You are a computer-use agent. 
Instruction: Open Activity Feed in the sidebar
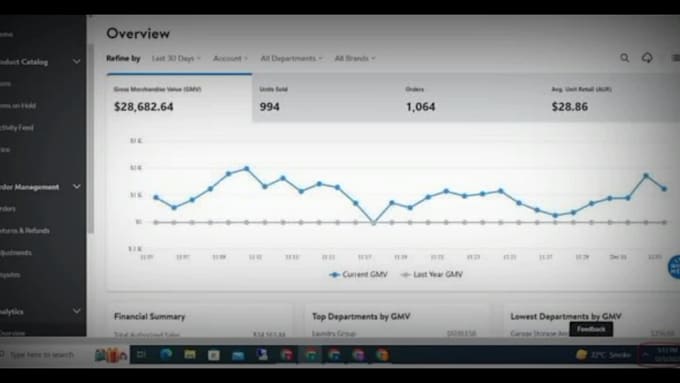[x=16, y=128]
